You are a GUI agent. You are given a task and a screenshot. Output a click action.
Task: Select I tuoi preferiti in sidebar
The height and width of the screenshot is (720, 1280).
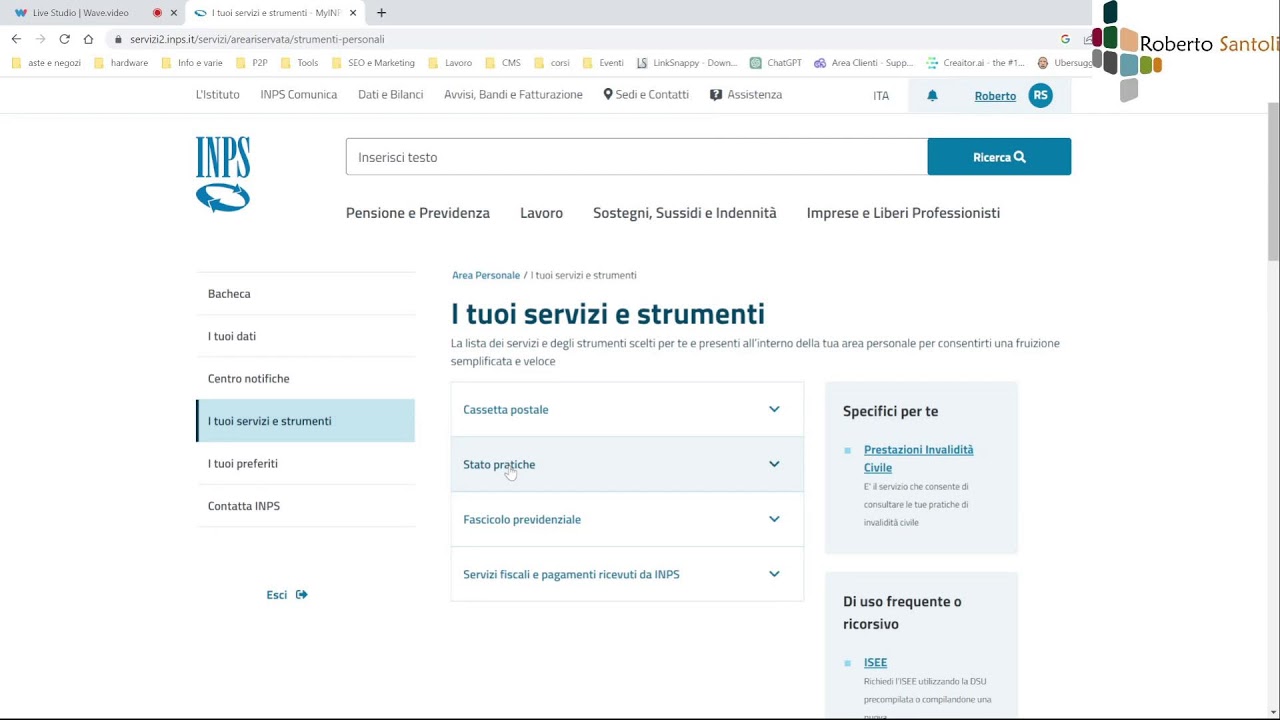(x=305, y=464)
